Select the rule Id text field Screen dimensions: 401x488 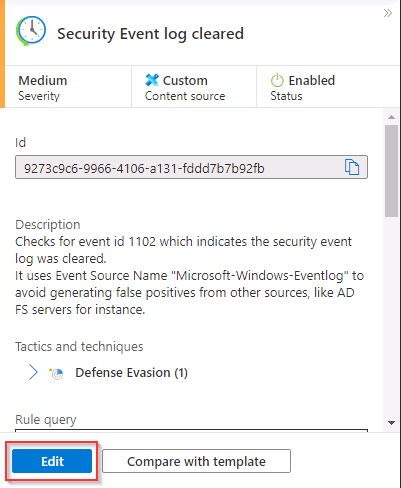tap(191, 167)
